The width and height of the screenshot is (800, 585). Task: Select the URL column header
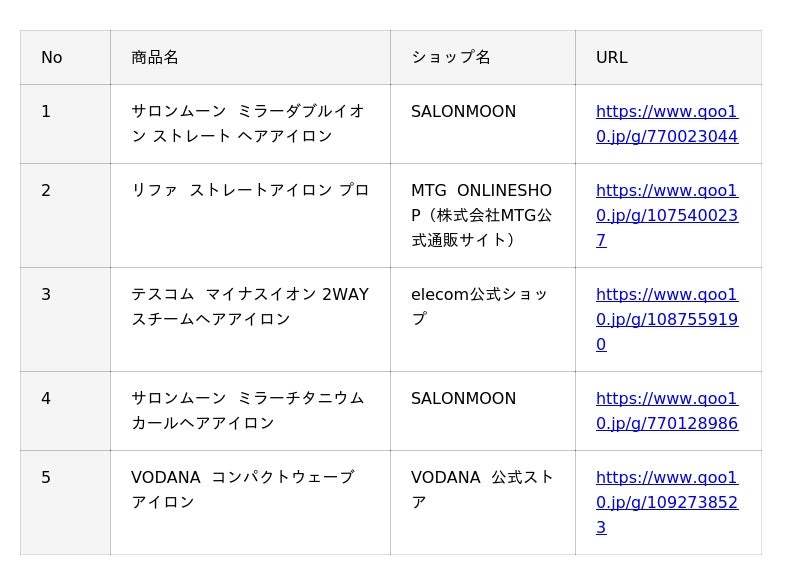point(611,57)
